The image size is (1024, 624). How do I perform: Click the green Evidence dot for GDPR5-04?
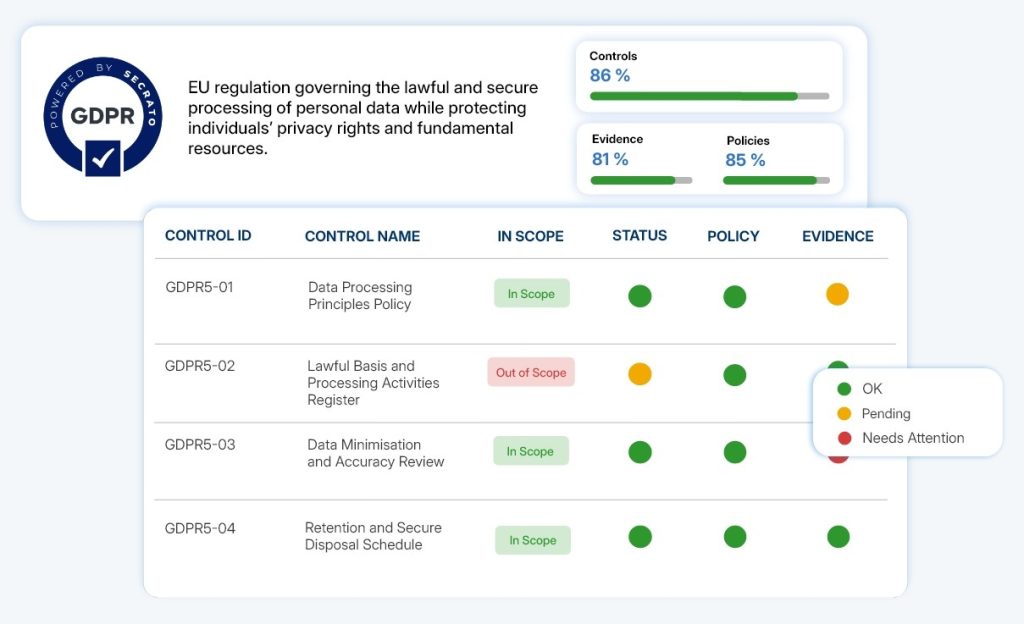[839, 537]
